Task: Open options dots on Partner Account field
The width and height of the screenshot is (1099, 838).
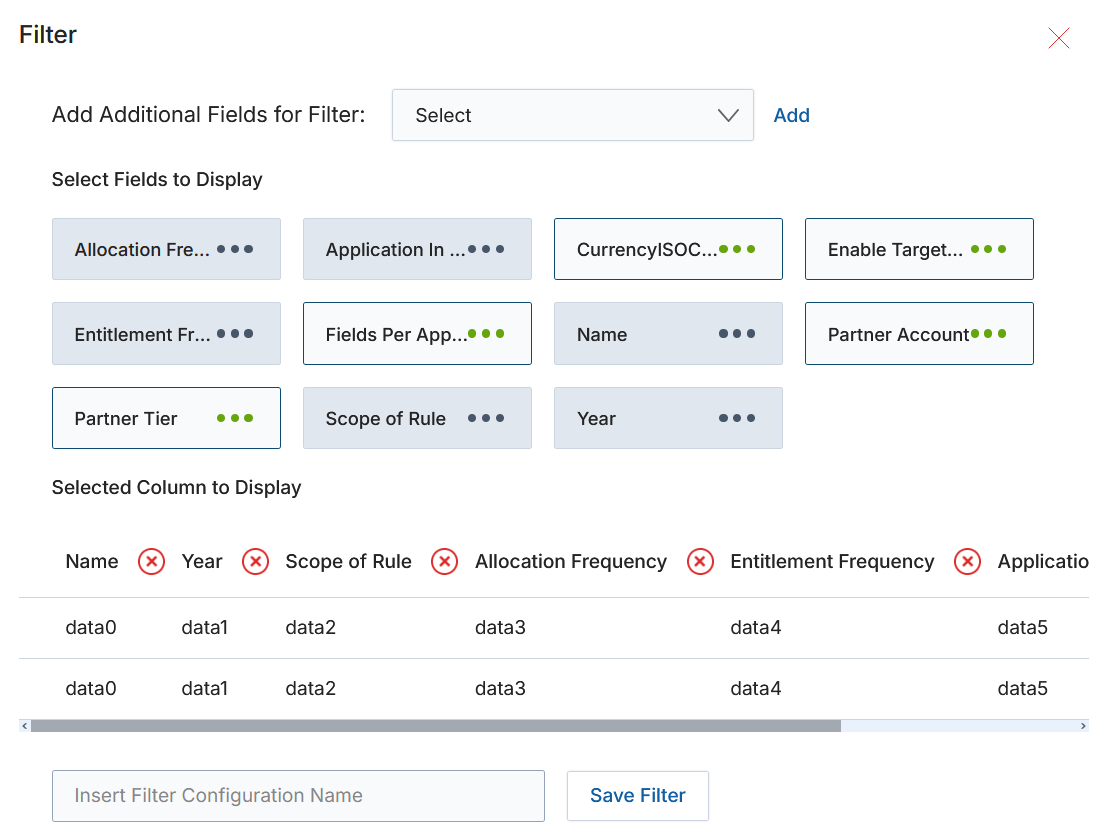Action: [x=988, y=334]
